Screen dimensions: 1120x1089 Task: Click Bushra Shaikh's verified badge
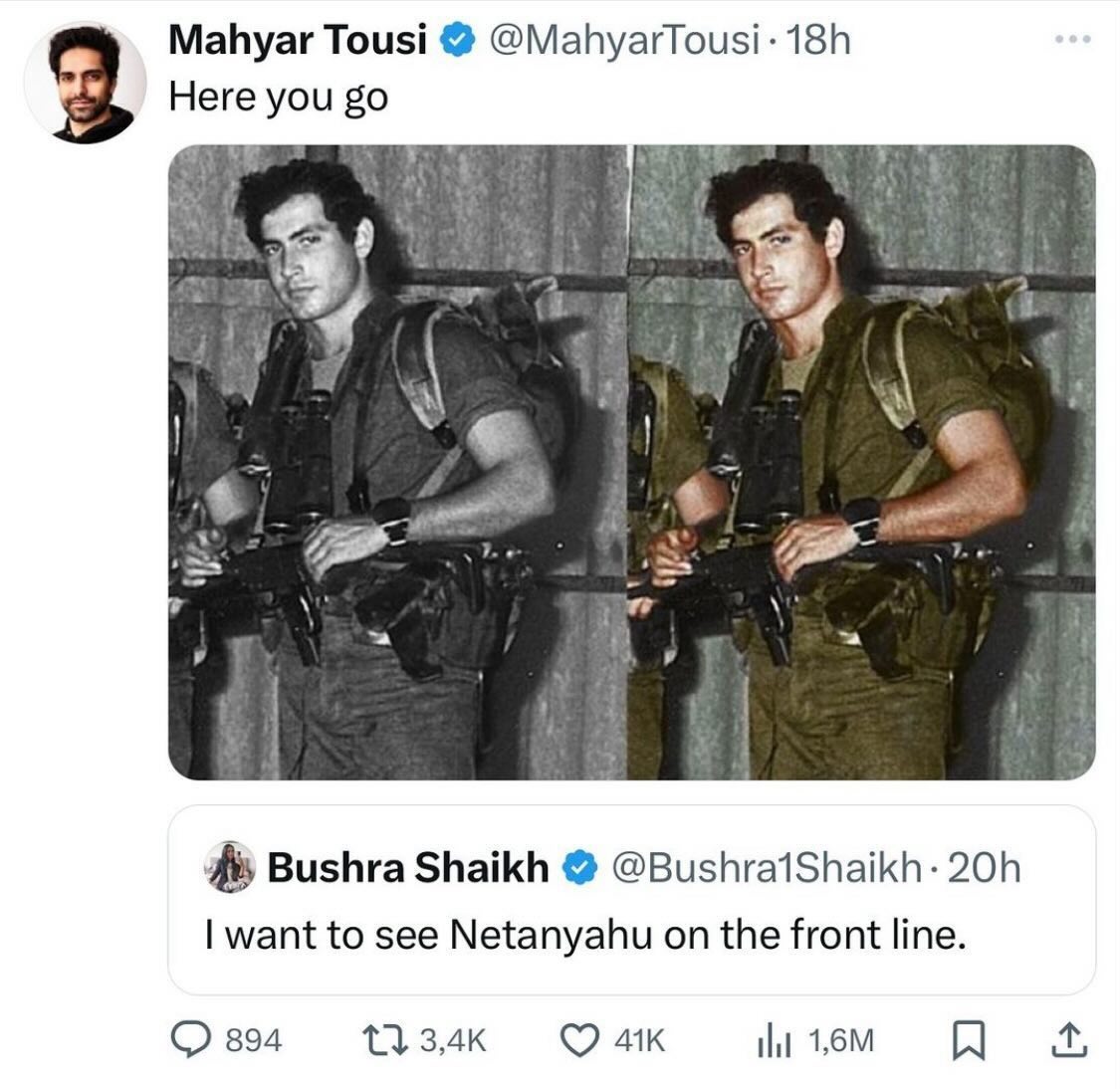(x=580, y=868)
